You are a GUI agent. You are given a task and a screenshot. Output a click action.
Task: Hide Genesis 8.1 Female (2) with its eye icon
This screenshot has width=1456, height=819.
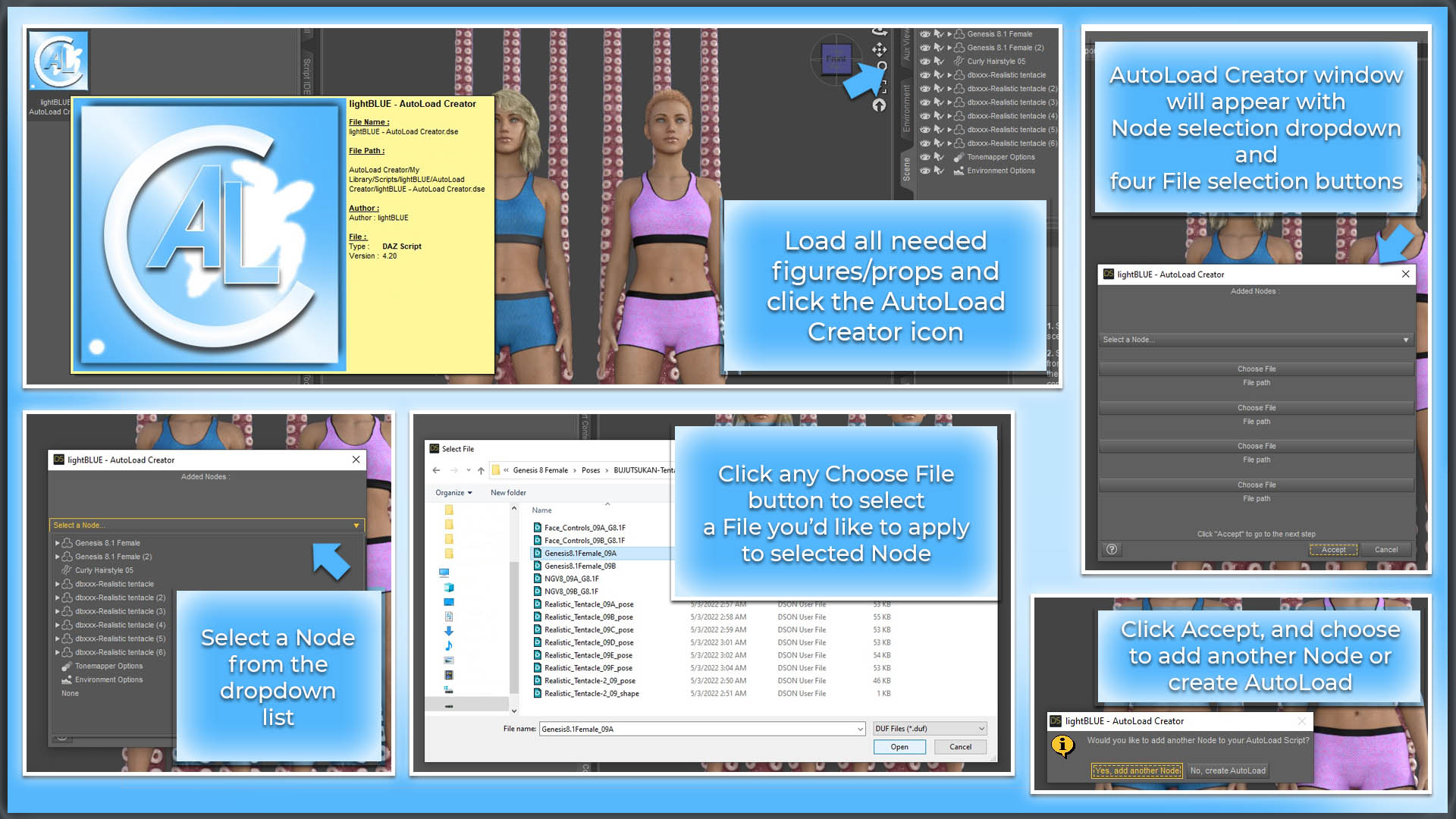(x=925, y=48)
